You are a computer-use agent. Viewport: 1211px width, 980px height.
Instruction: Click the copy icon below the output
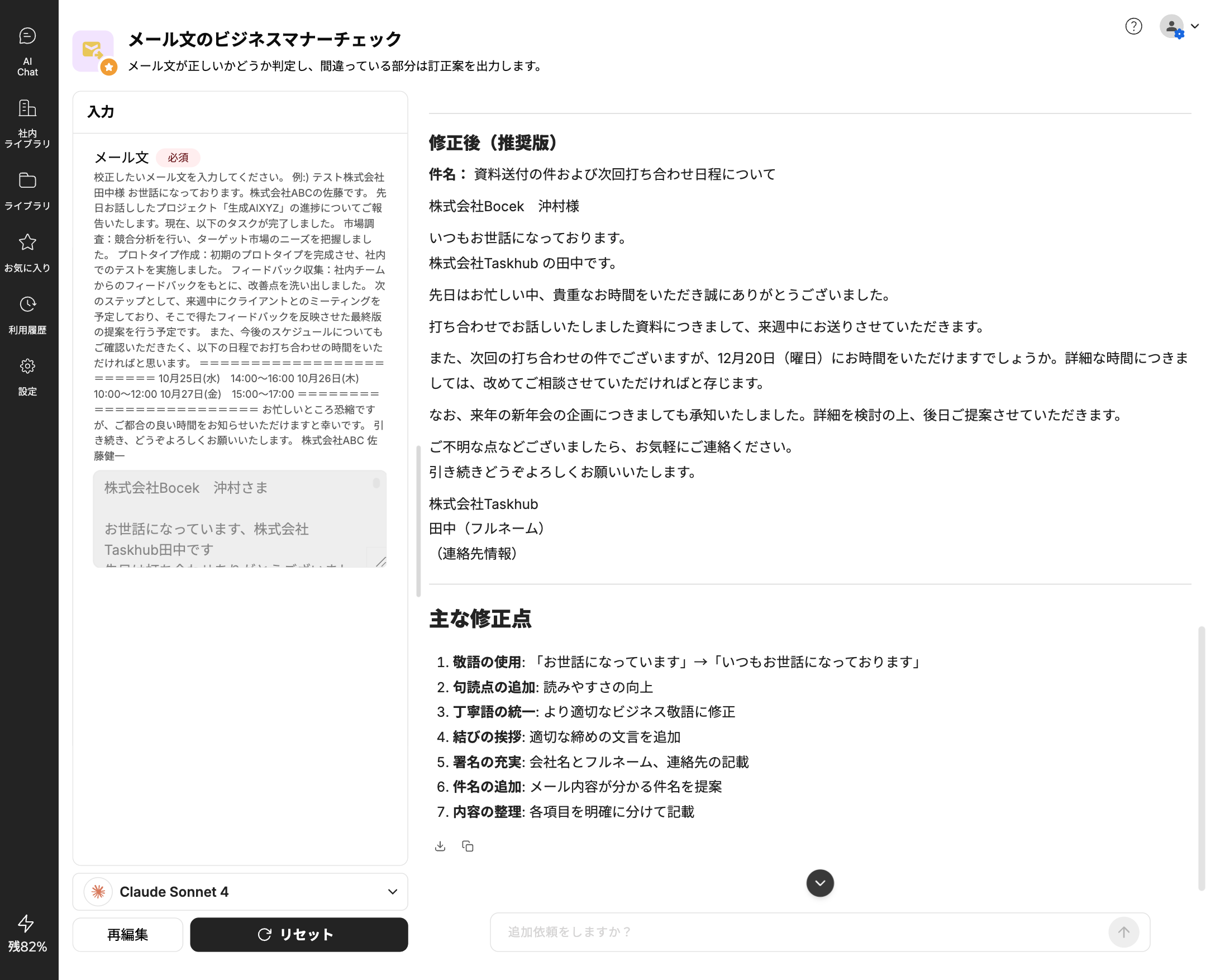point(467,846)
